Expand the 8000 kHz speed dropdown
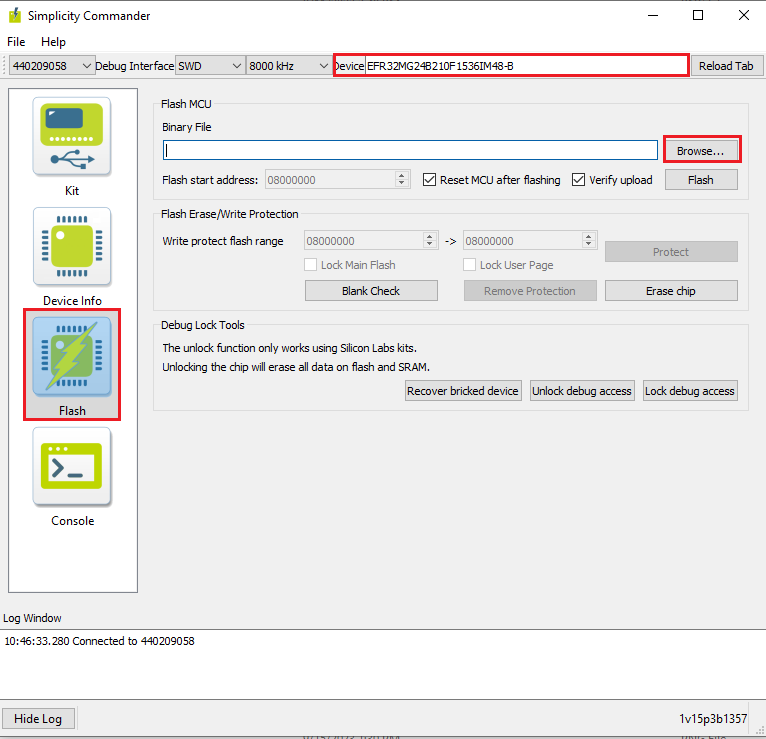766x739 pixels. click(288, 66)
